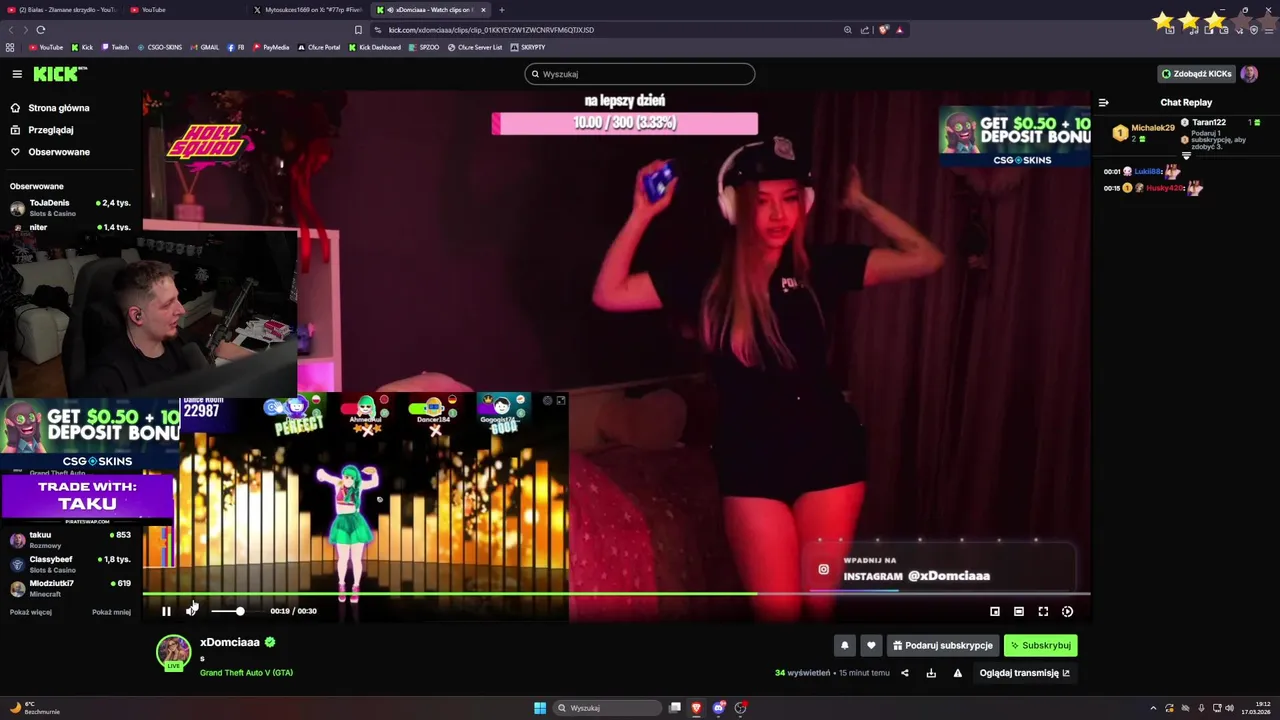Click the browser address bar URL
1280x720 pixels.
[491, 30]
